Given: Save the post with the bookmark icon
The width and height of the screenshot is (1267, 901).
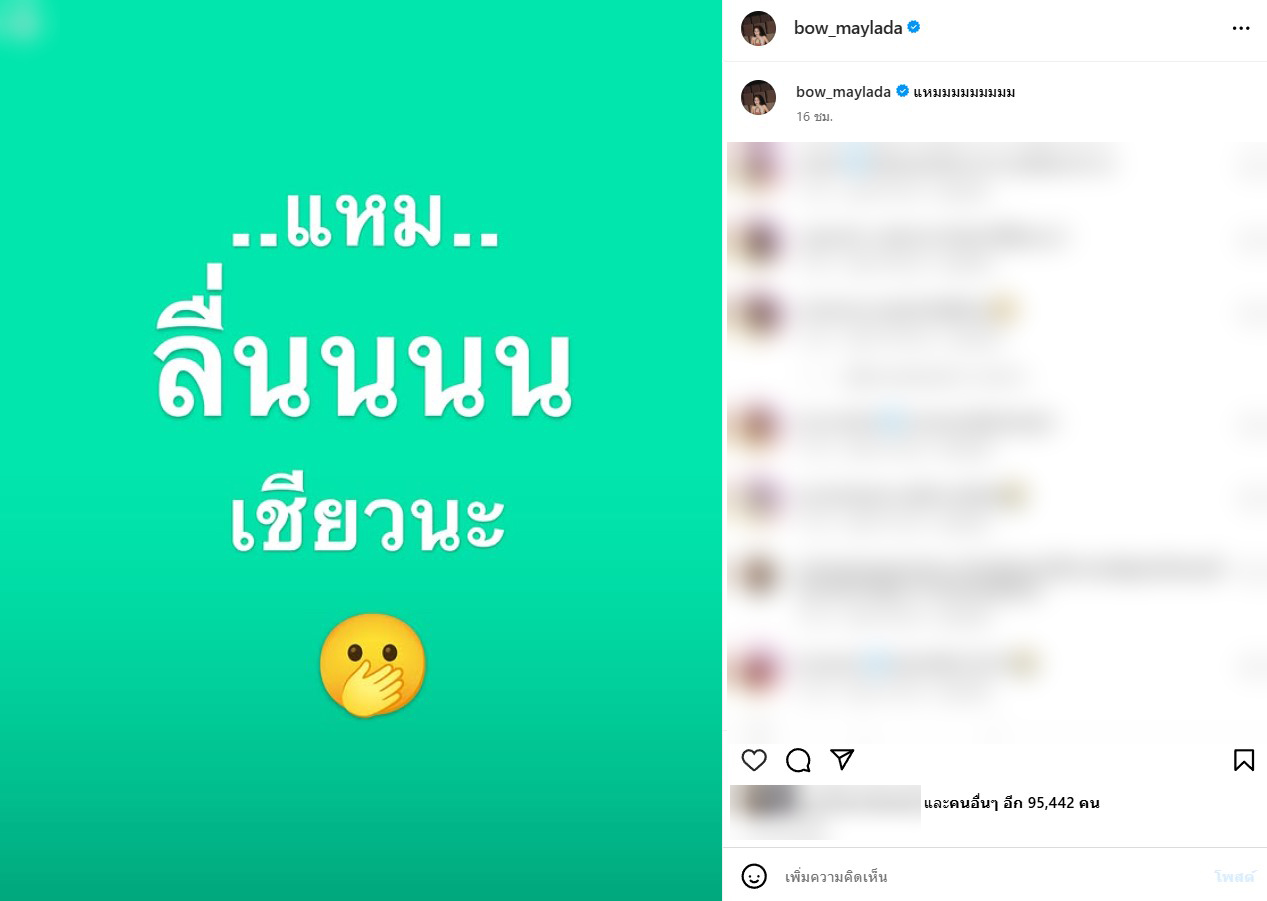Looking at the screenshot, I should tap(1244, 760).
